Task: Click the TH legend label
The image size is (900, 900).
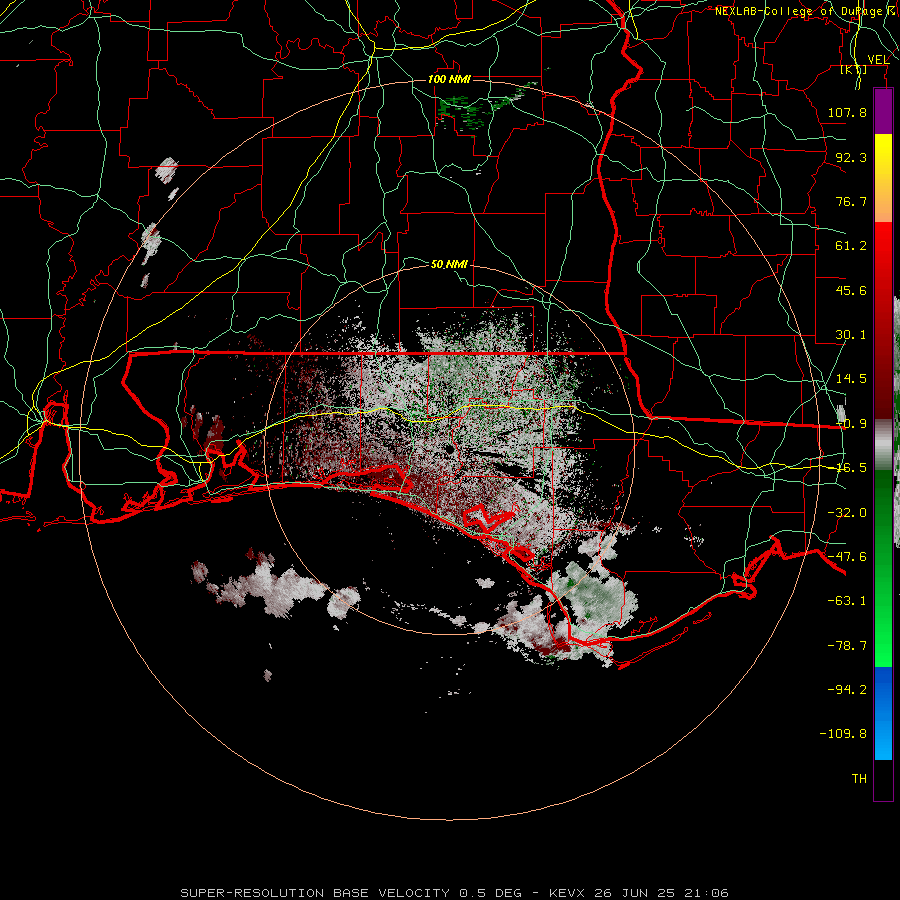Action: coord(859,779)
